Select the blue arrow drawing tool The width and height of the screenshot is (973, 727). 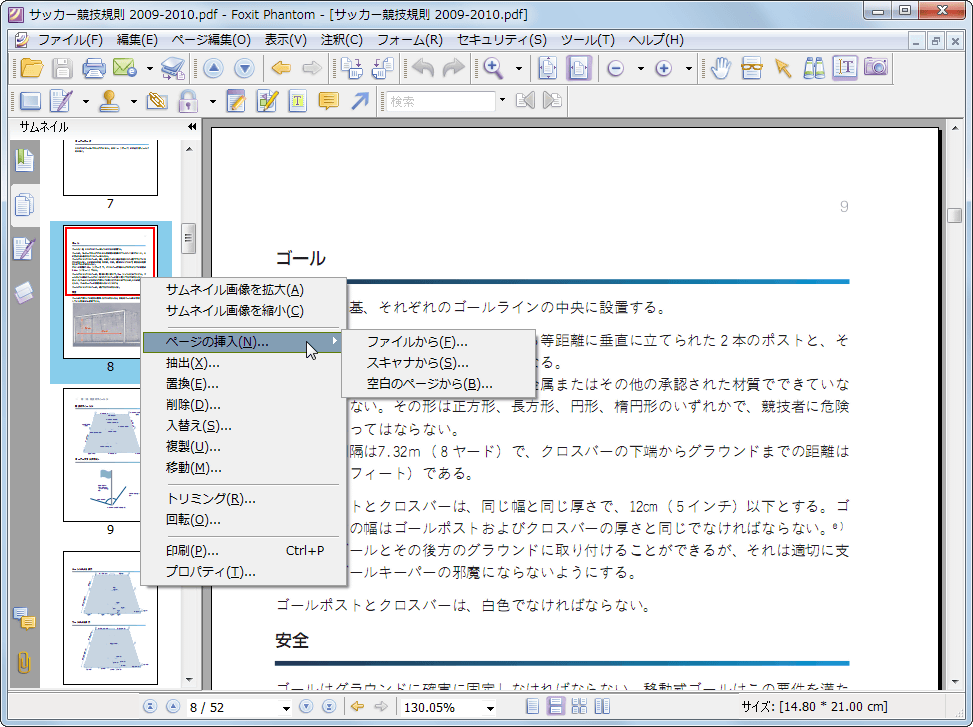click(x=360, y=100)
